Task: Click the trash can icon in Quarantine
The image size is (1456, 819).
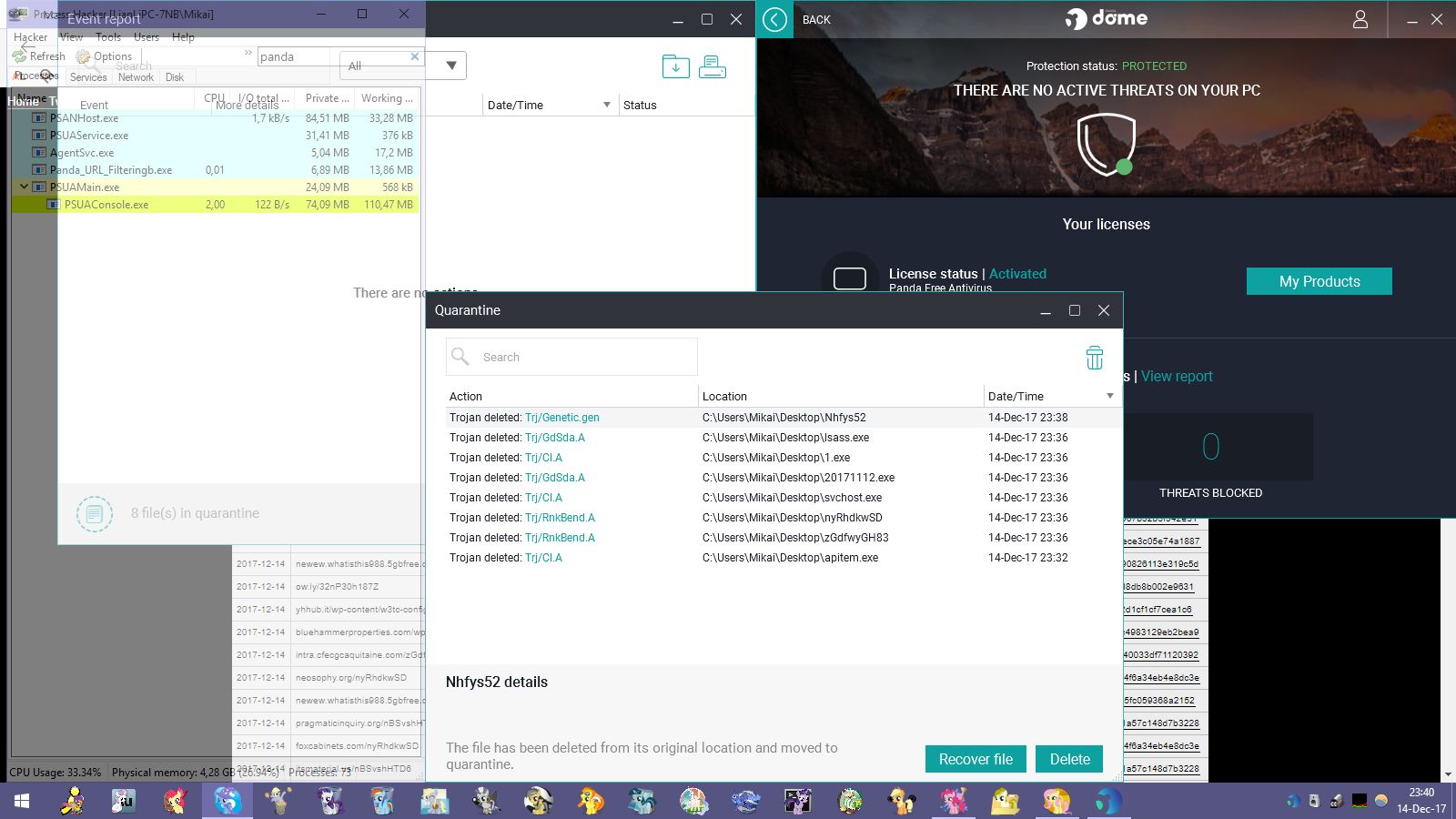Action: coord(1095,358)
